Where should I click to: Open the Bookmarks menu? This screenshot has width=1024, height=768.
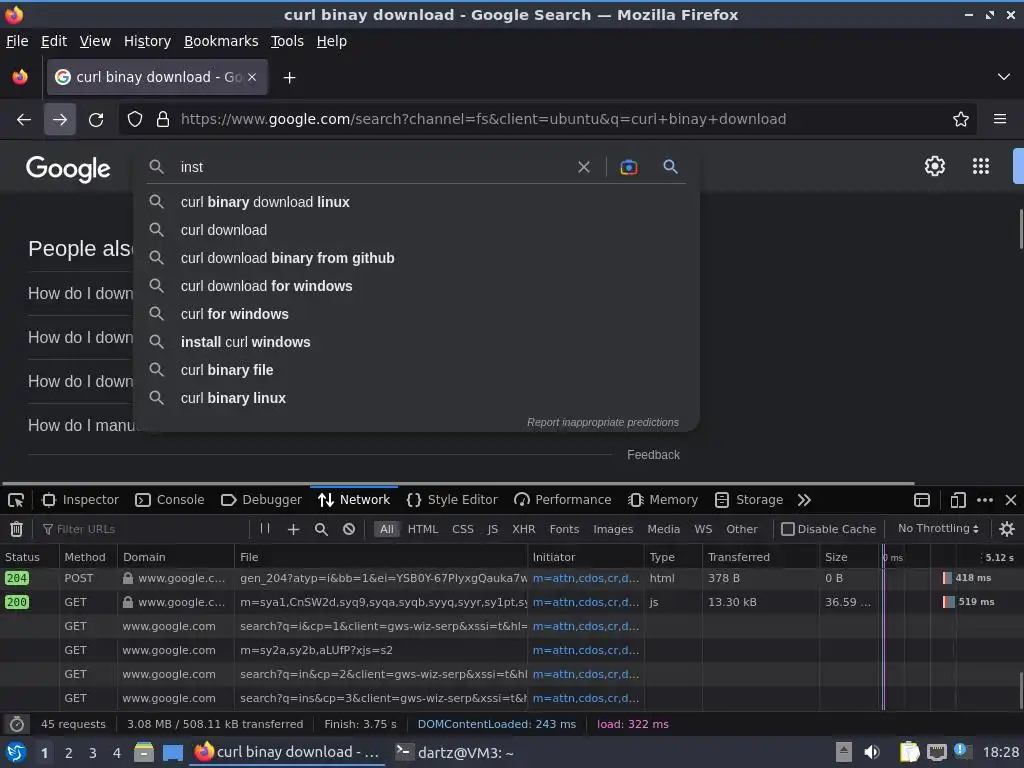[x=221, y=41]
